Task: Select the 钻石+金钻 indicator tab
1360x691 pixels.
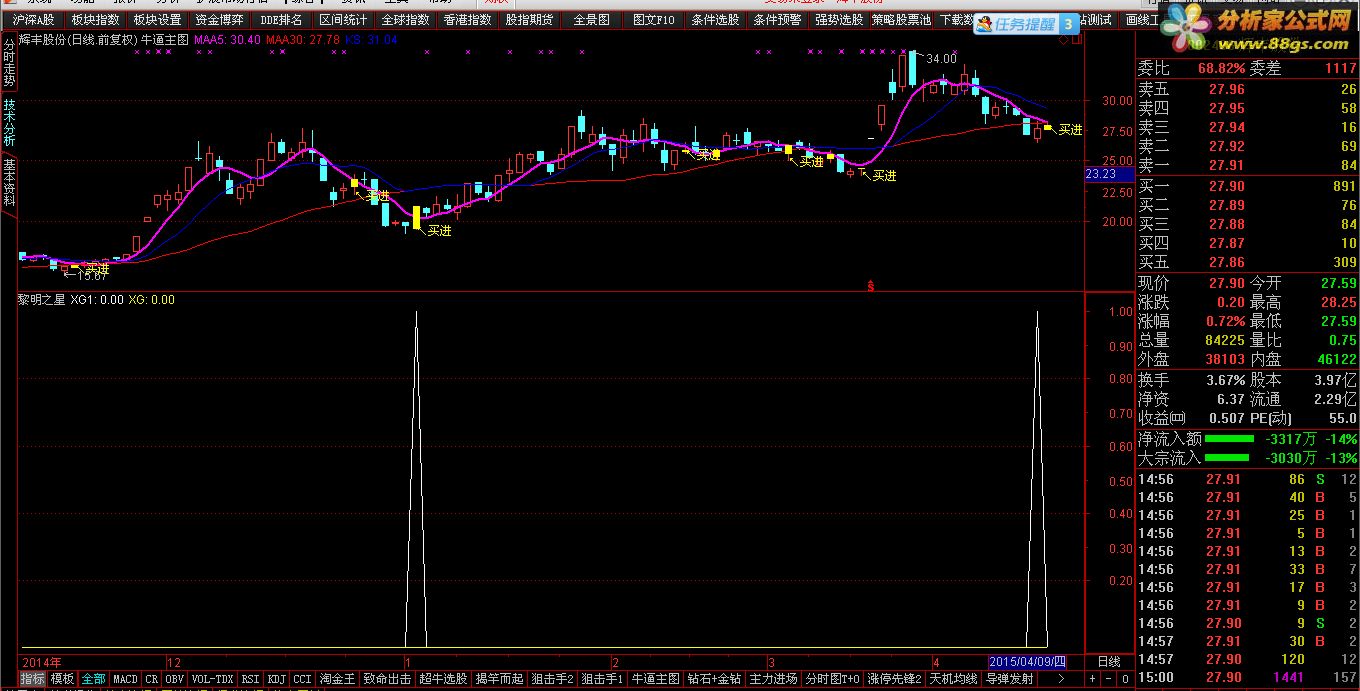Action: tap(714, 679)
